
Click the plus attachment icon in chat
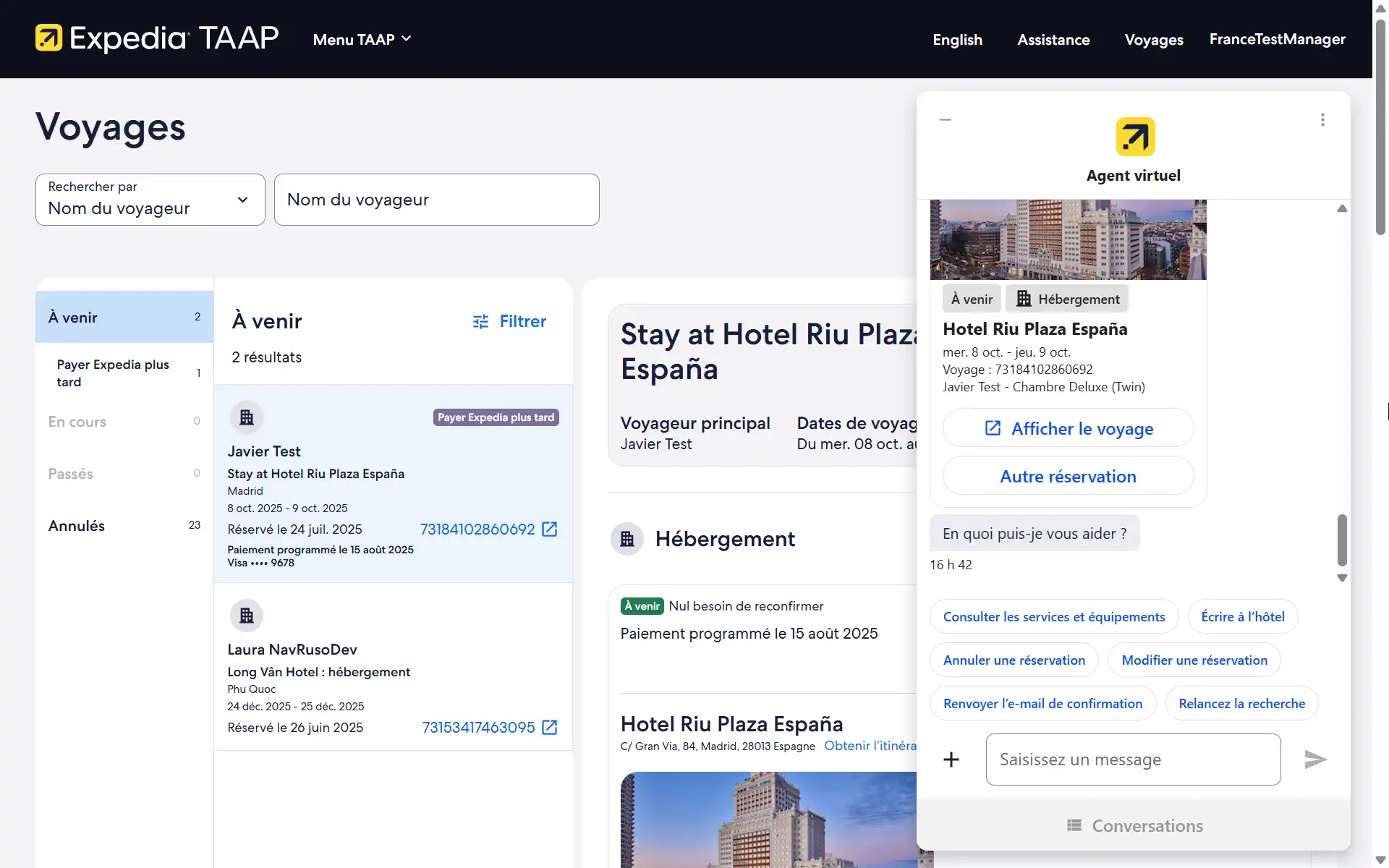coord(951,759)
